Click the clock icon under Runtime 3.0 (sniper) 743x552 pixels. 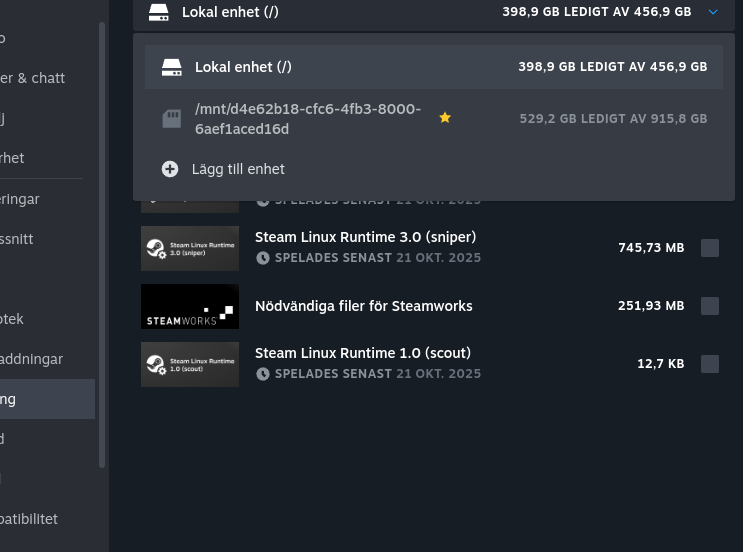click(263, 258)
